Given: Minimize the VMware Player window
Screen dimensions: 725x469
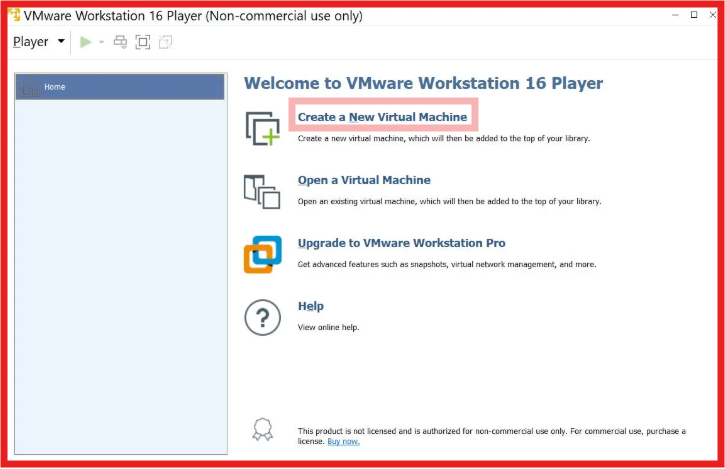Looking at the screenshot, I should [x=673, y=15].
